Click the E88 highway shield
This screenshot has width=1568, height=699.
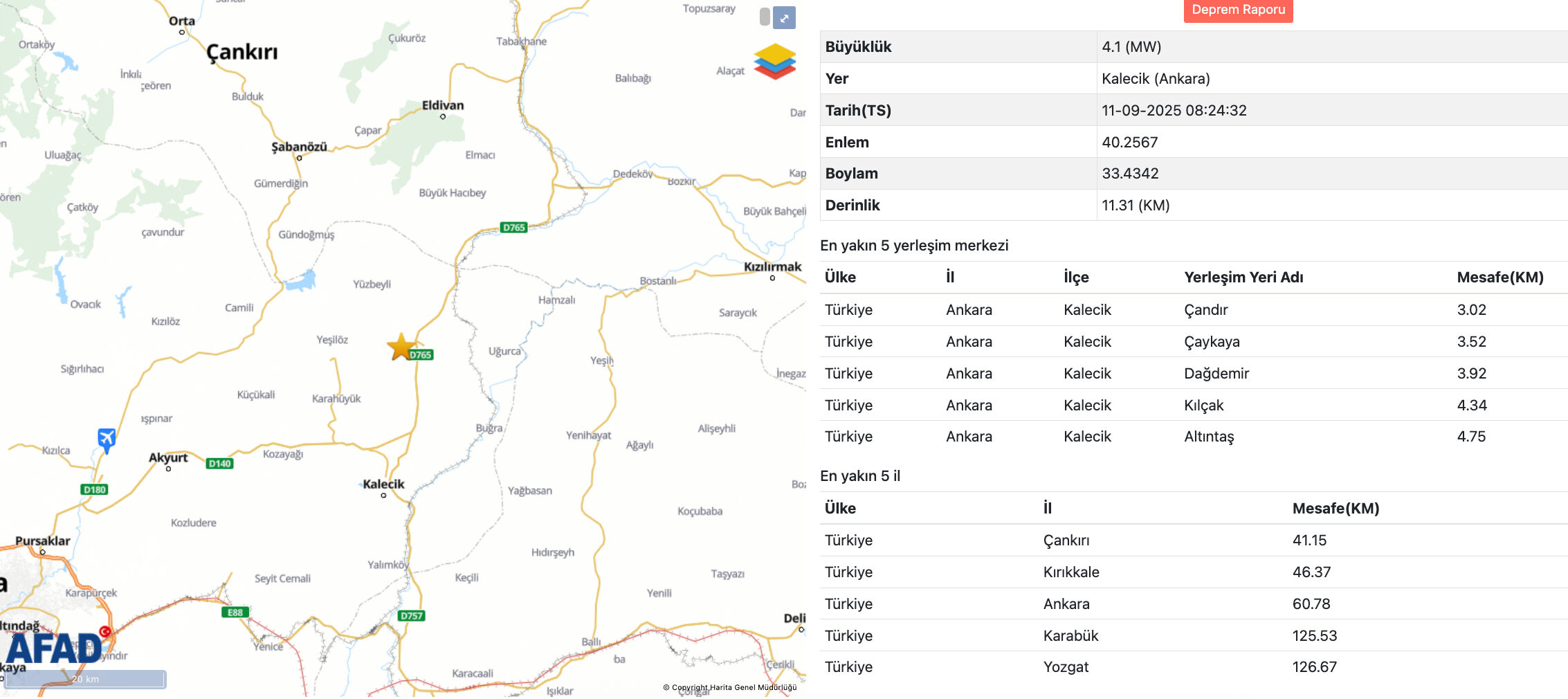tap(235, 612)
